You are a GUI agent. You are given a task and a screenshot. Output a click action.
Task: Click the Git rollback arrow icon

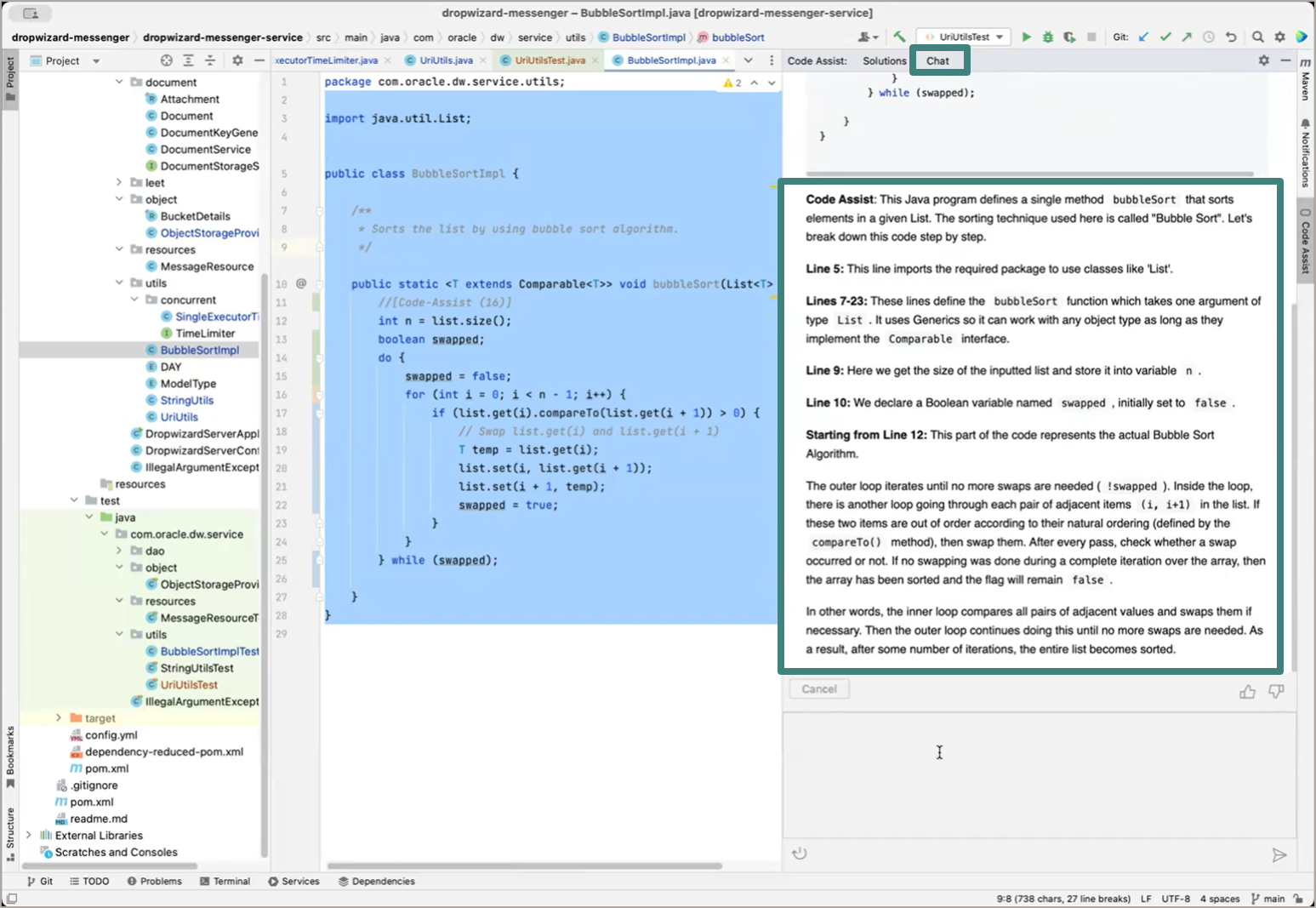point(1230,37)
